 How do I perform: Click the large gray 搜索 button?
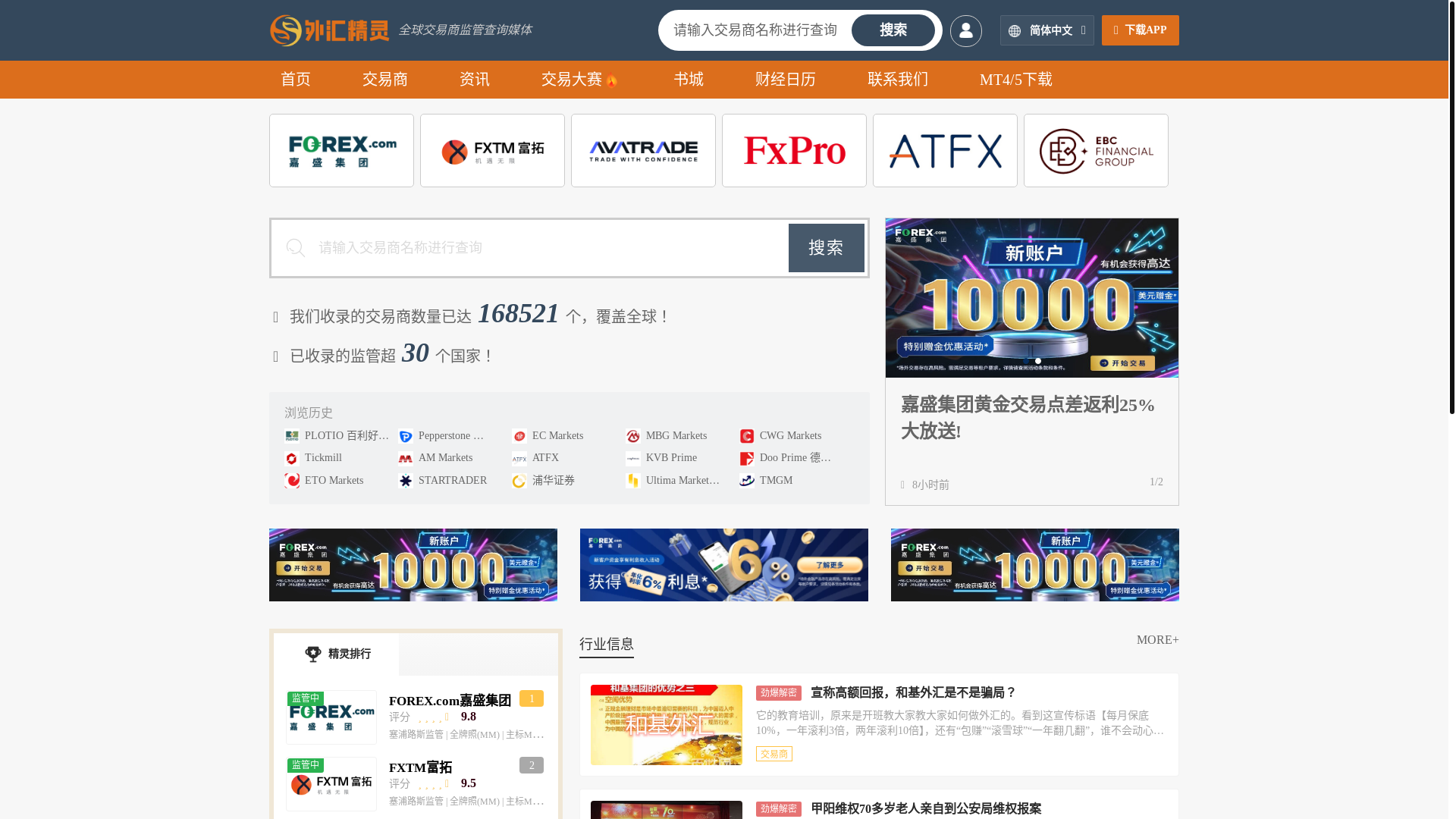[826, 248]
